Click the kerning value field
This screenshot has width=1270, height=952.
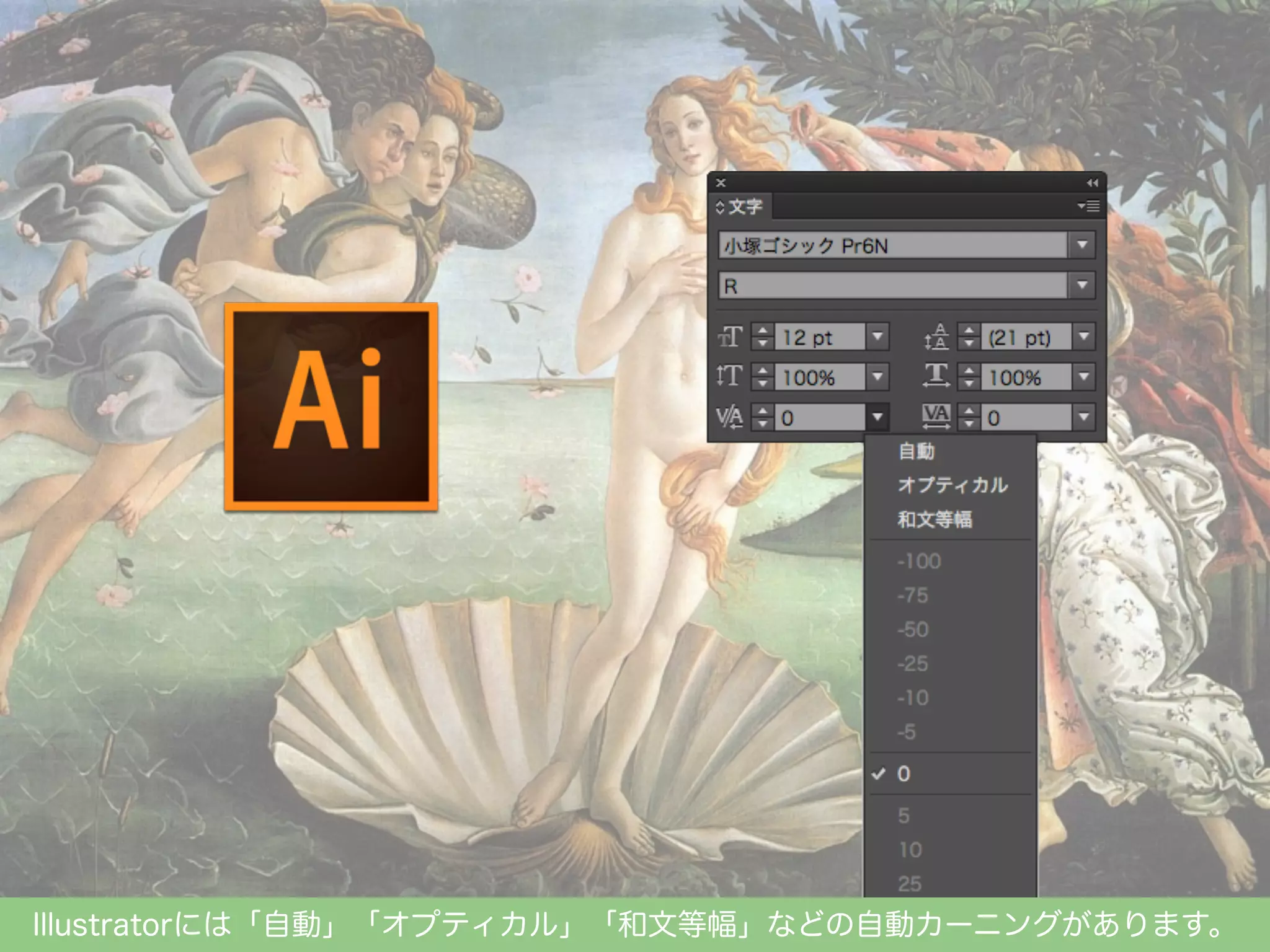point(820,417)
